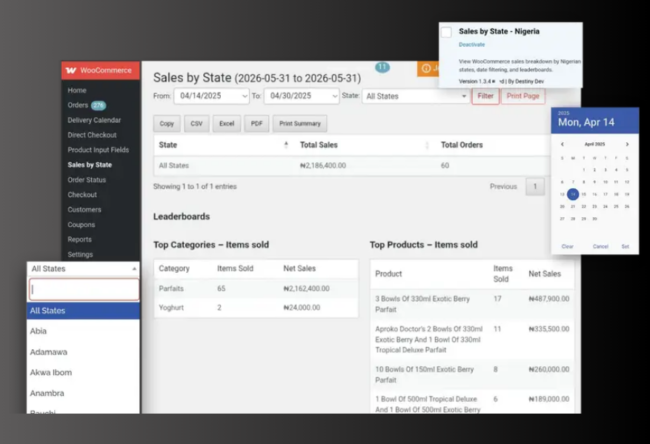This screenshot has height=444, width=650.
Task: Open Product Input Fields menu item
Action: [x=98, y=150]
